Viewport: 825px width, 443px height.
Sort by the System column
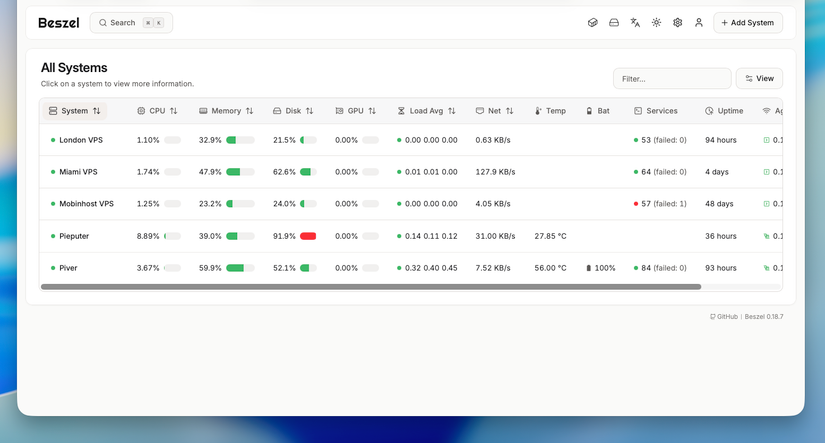[75, 111]
